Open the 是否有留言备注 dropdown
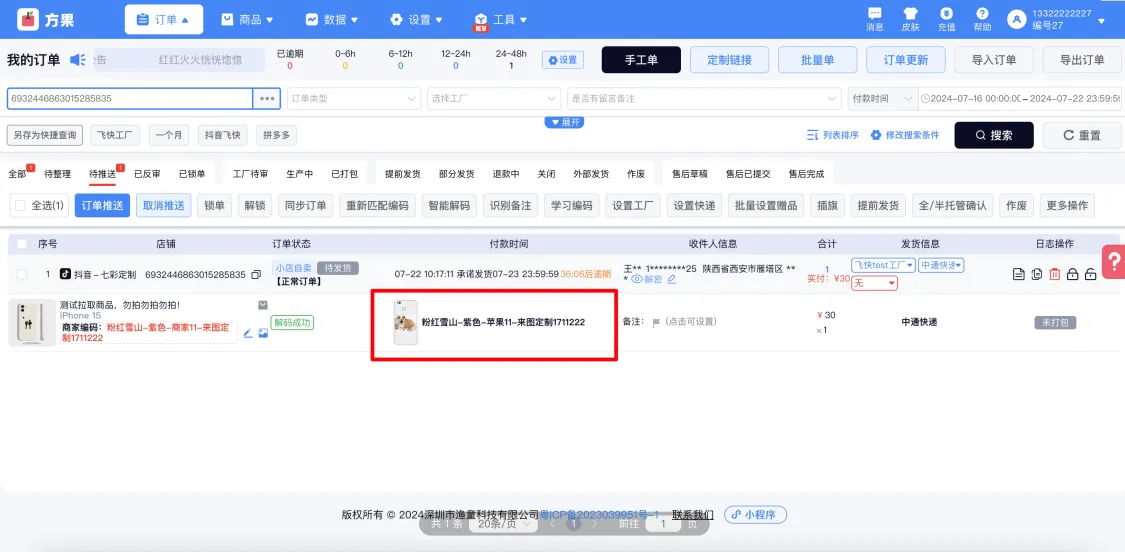 pos(704,98)
